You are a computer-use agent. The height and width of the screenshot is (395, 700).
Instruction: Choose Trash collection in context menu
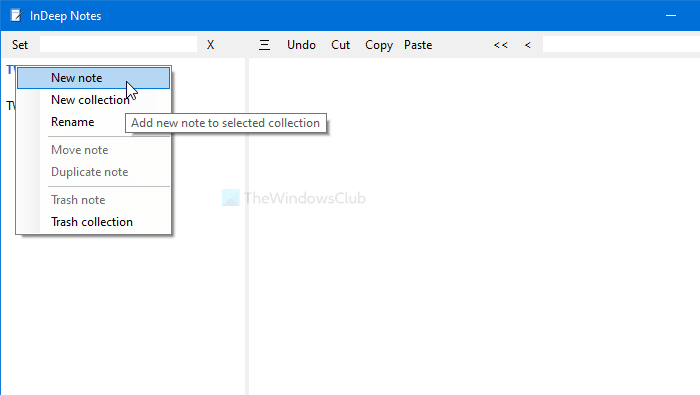pos(93,222)
